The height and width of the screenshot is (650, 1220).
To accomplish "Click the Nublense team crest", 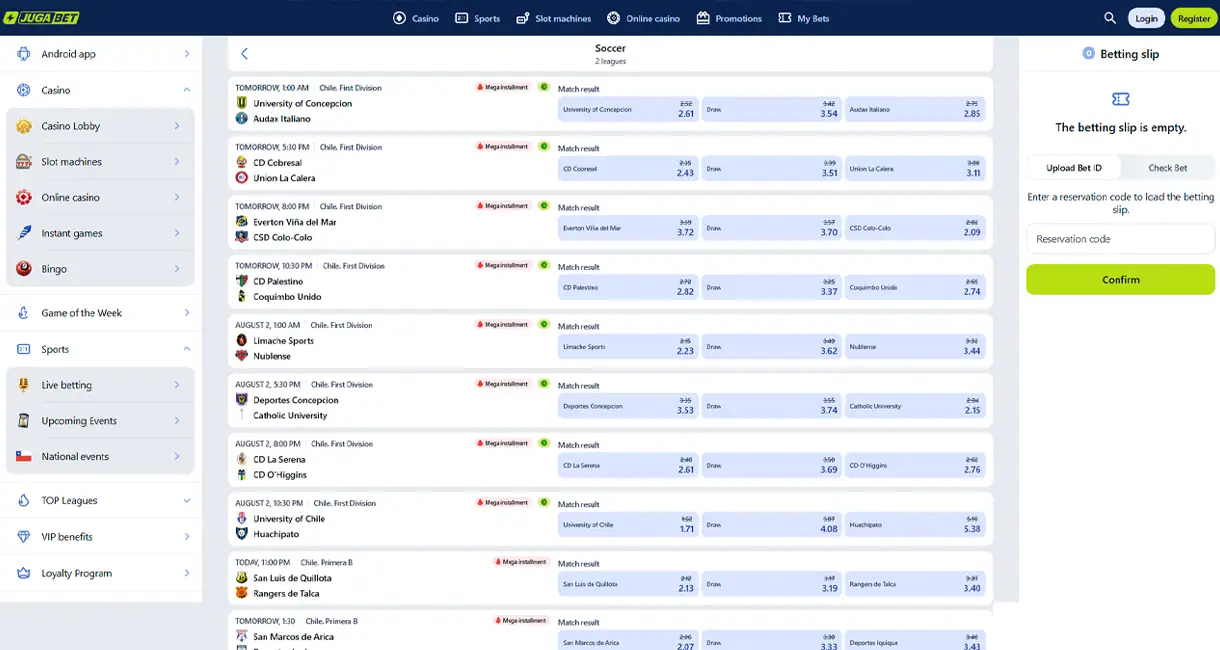I will coord(241,356).
